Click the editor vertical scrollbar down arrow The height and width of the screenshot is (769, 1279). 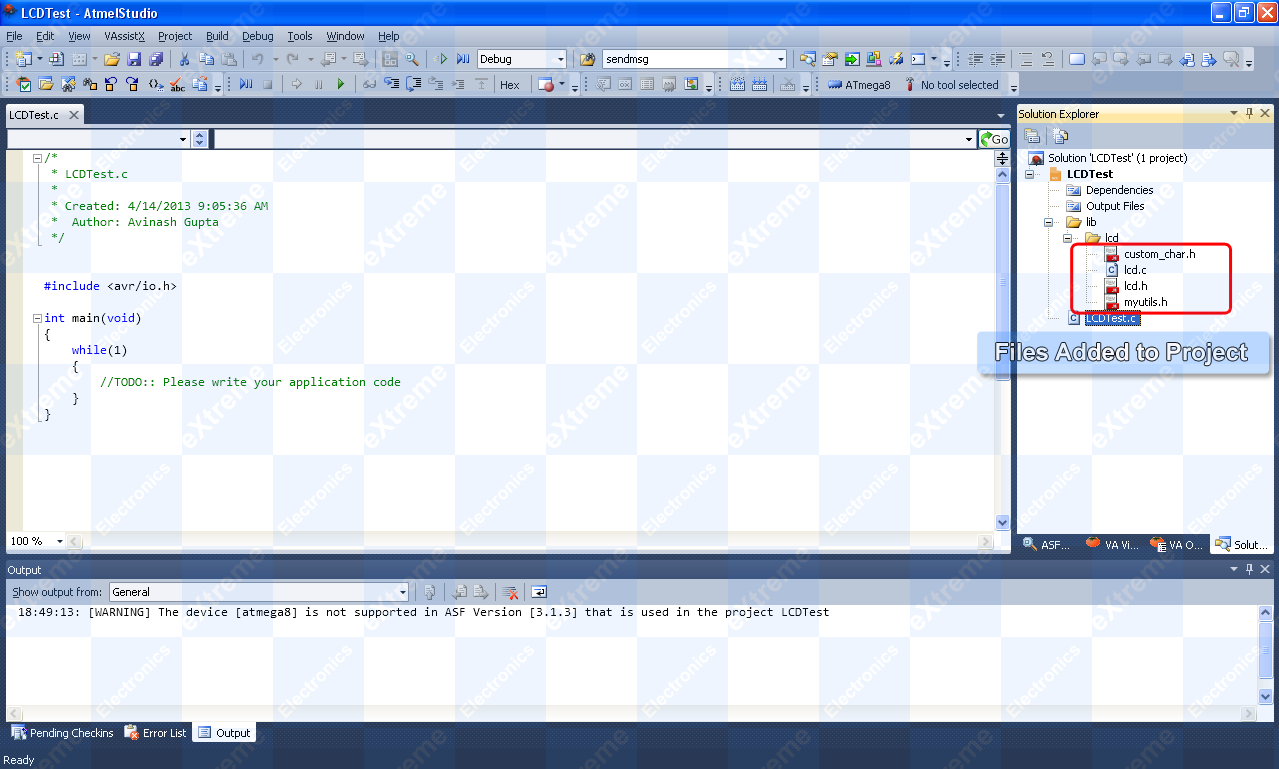tap(1003, 523)
